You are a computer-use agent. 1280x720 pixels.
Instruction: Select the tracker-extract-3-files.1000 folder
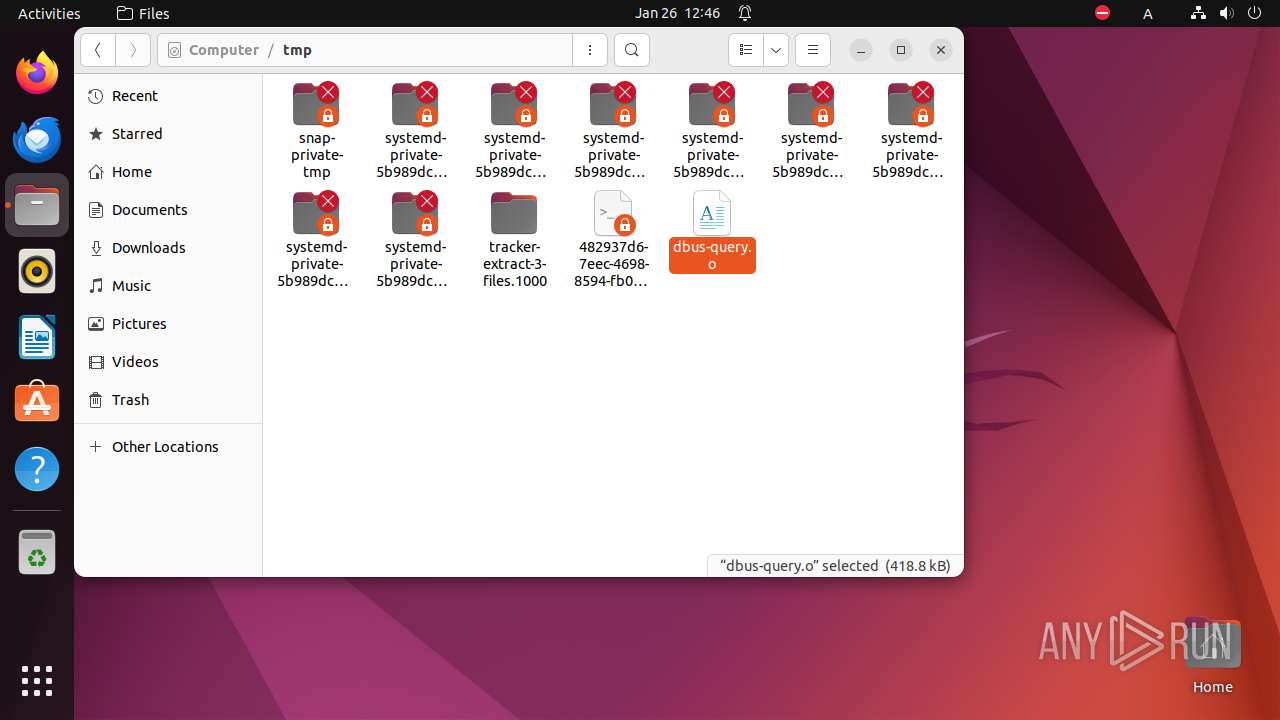pos(514,239)
